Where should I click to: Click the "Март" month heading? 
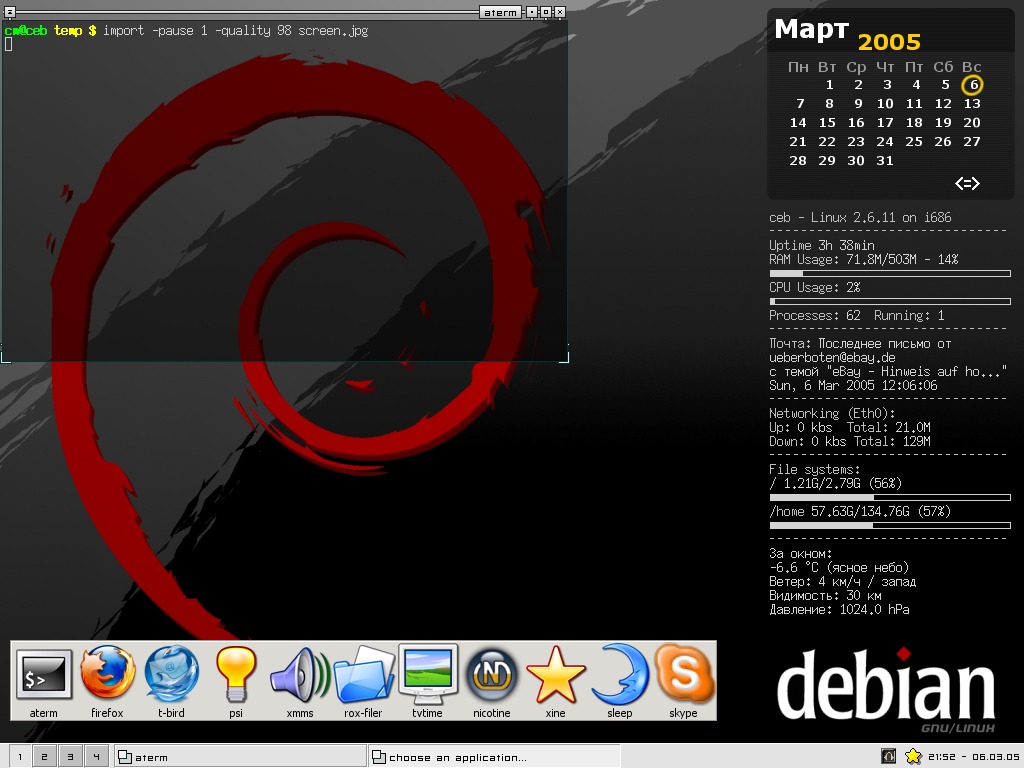pos(812,30)
